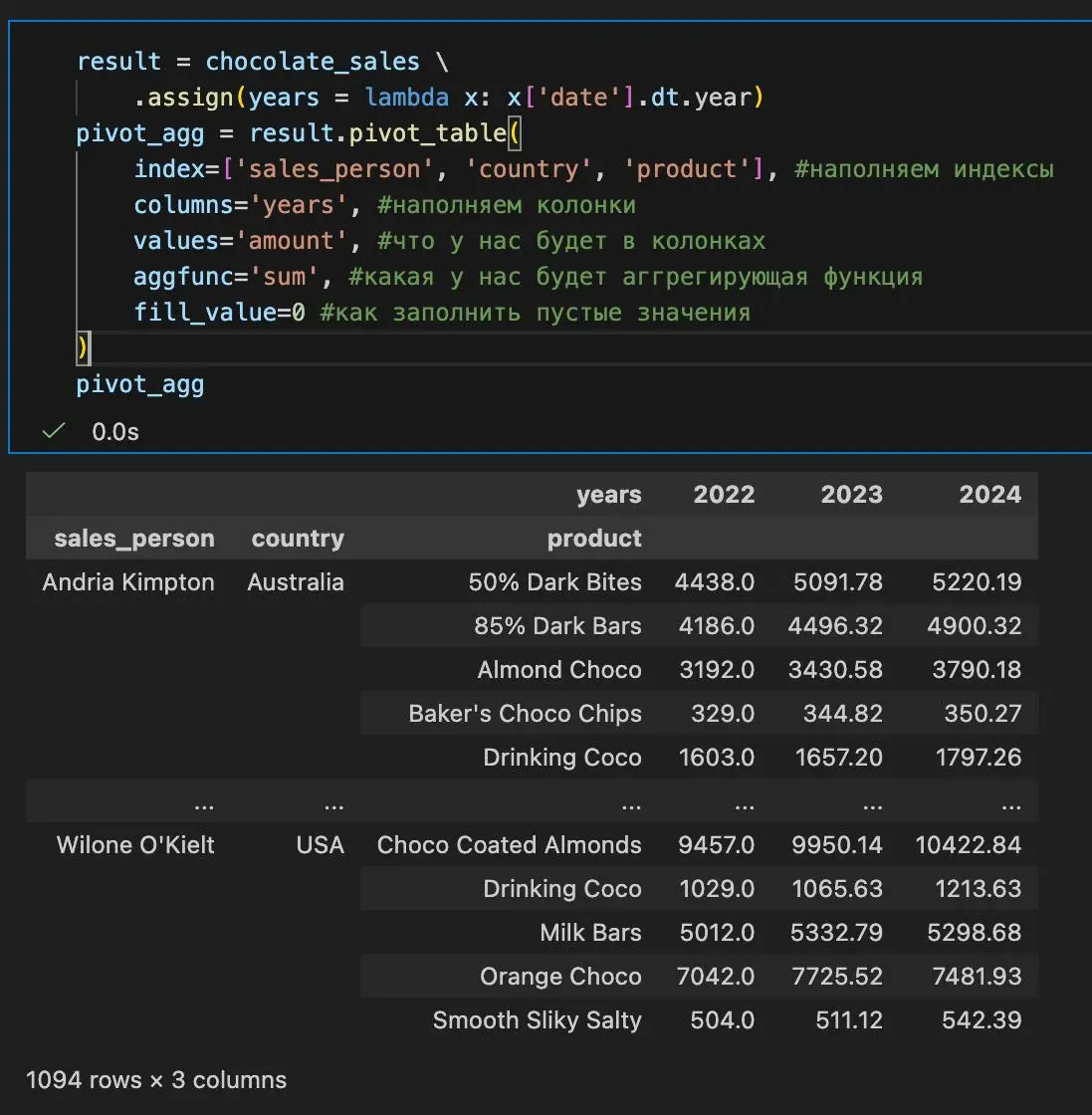Place cursor on columns='years' argument
1092x1115 pixels.
point(240,205)
